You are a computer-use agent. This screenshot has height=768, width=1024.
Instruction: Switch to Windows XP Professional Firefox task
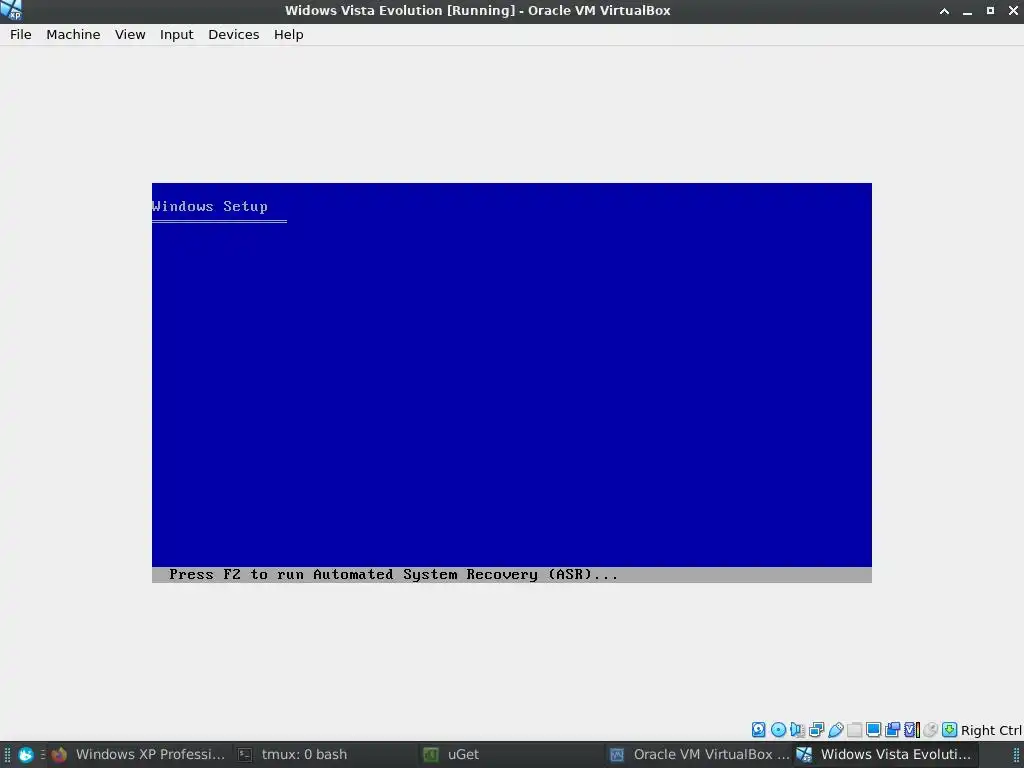click(x=138, y=754)
